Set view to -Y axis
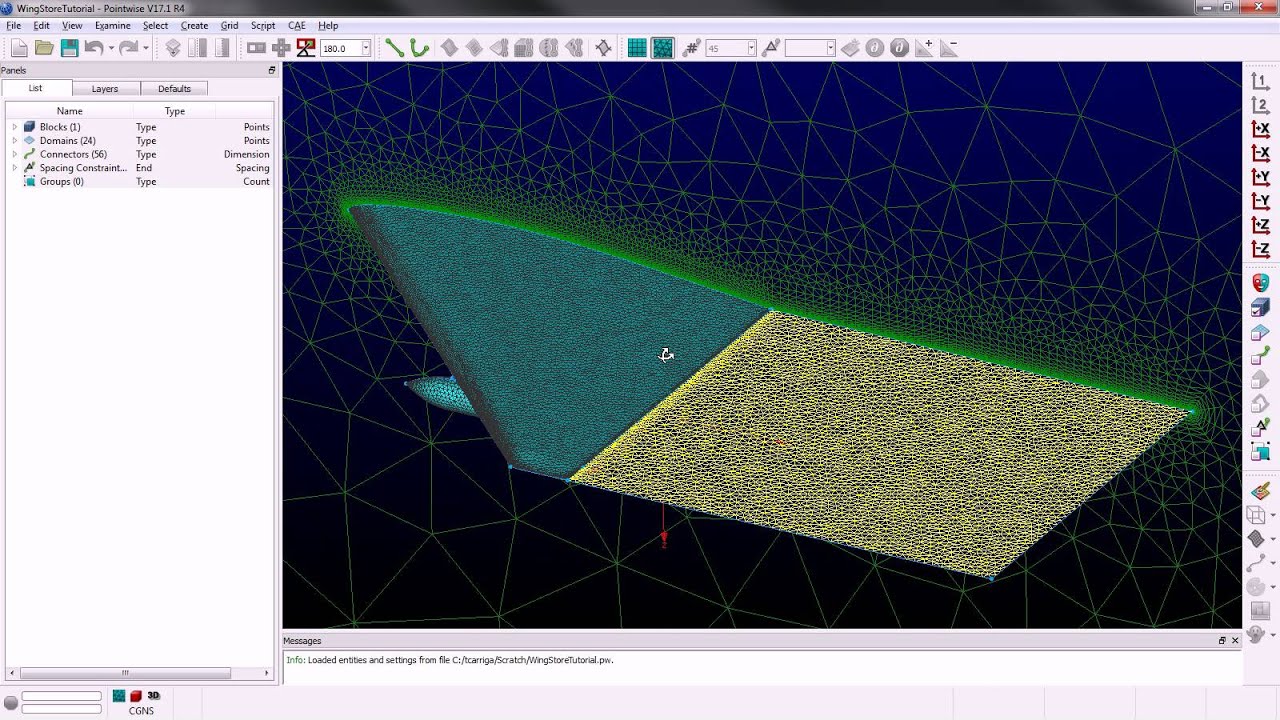The width and height of the screenshot is (1280, 720). tap(1260, 201)
